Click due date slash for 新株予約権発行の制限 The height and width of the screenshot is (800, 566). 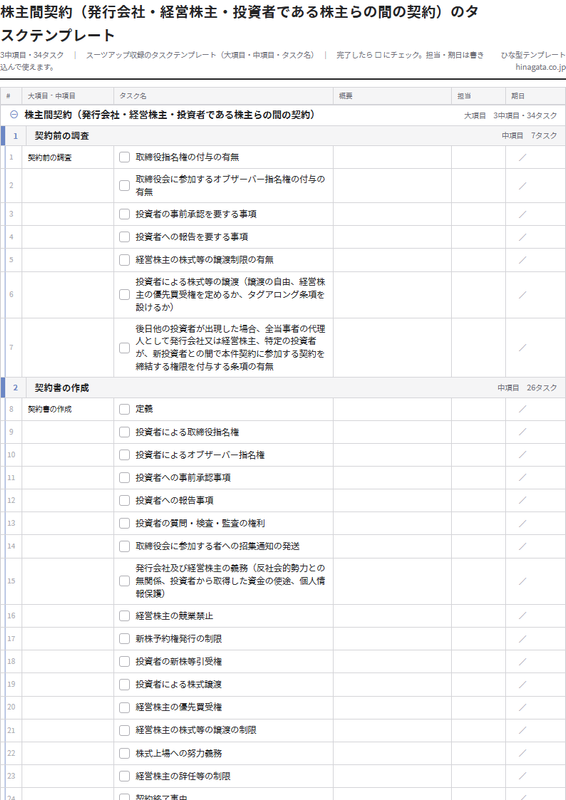point(523,639)
